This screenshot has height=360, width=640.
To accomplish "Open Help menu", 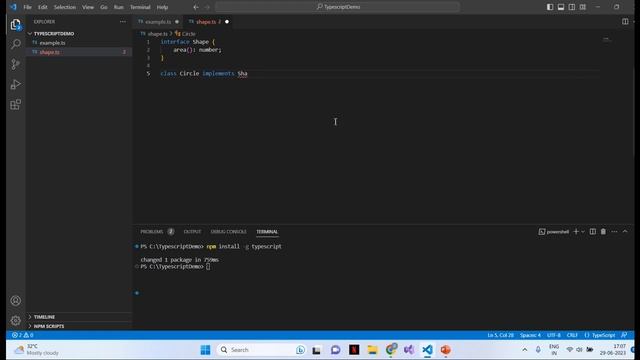I will tap(162, 7).
